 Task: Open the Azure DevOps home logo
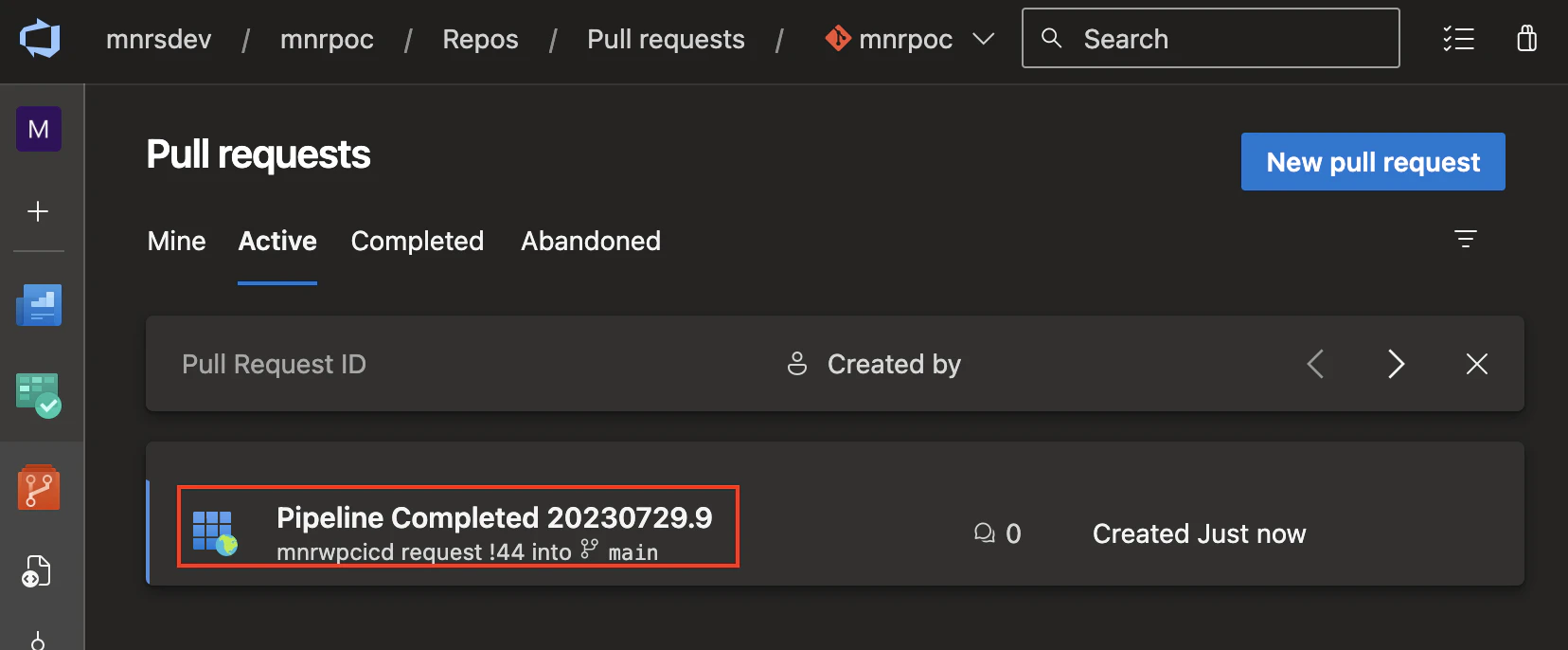40,39
